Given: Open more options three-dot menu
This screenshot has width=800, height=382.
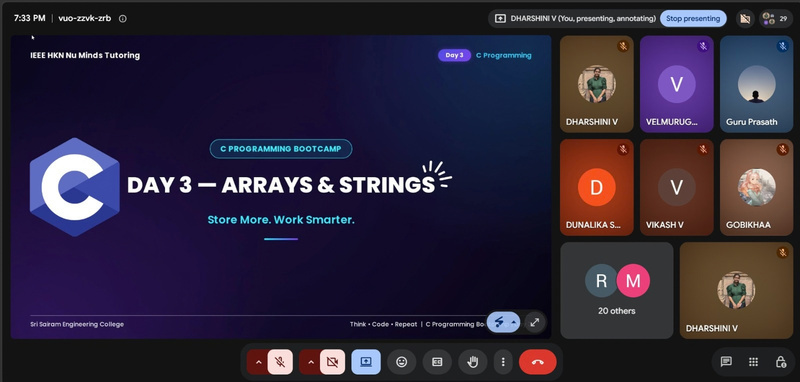Looking at the screenshot, I should [x=503, y=362].
